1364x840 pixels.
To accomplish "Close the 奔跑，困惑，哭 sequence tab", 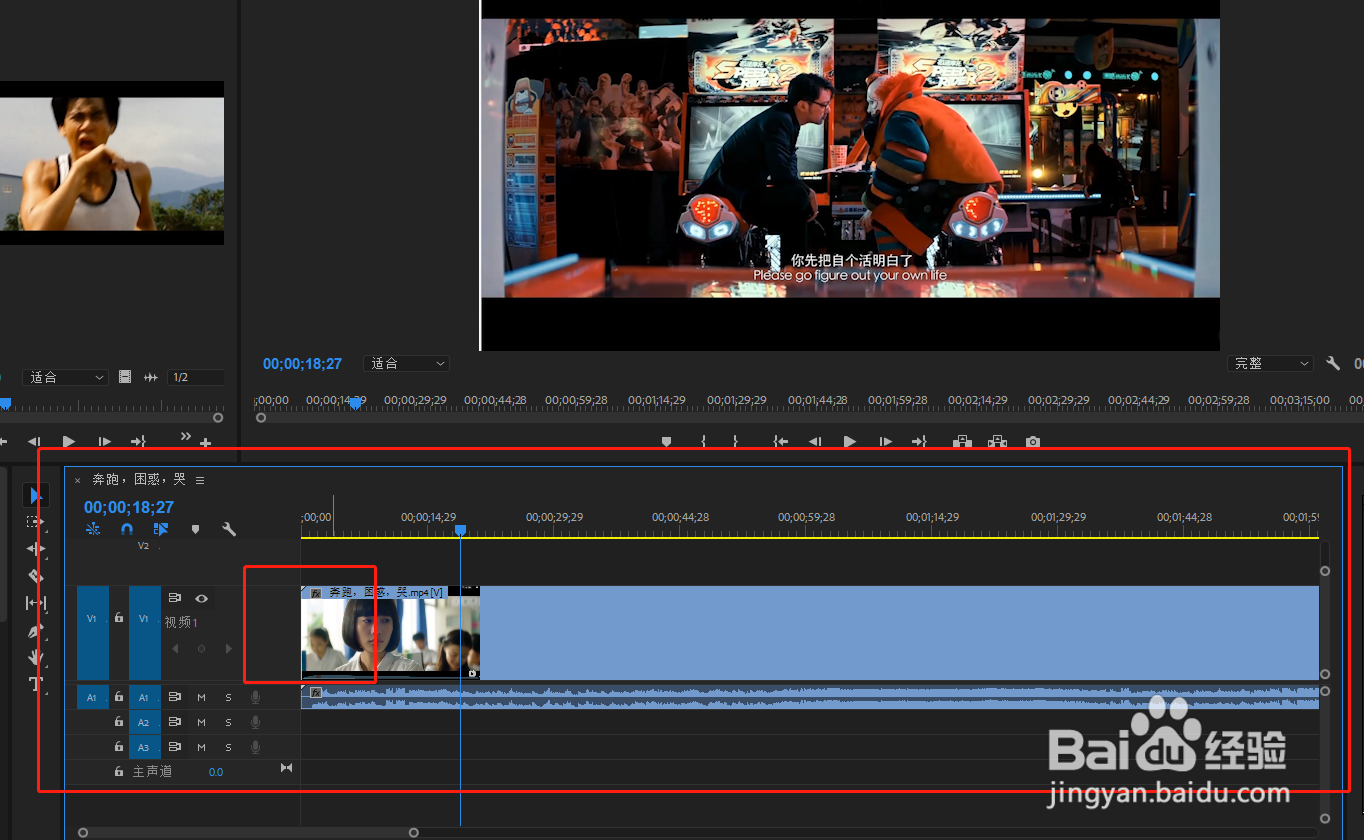I will [77, 480].
